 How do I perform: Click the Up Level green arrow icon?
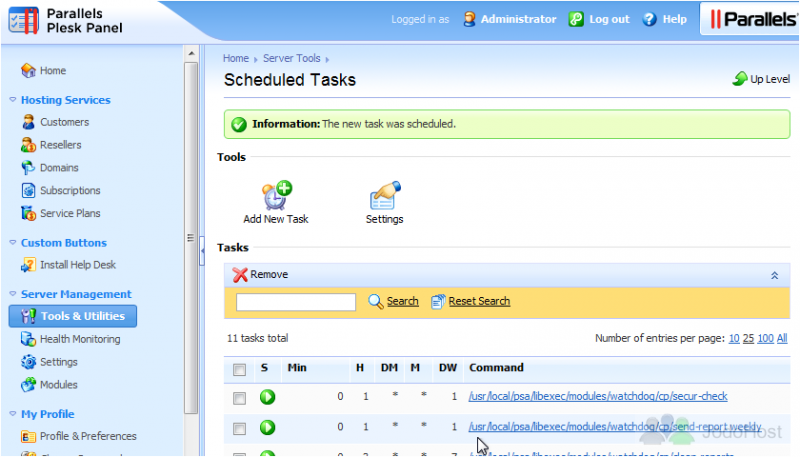point(740,79)
